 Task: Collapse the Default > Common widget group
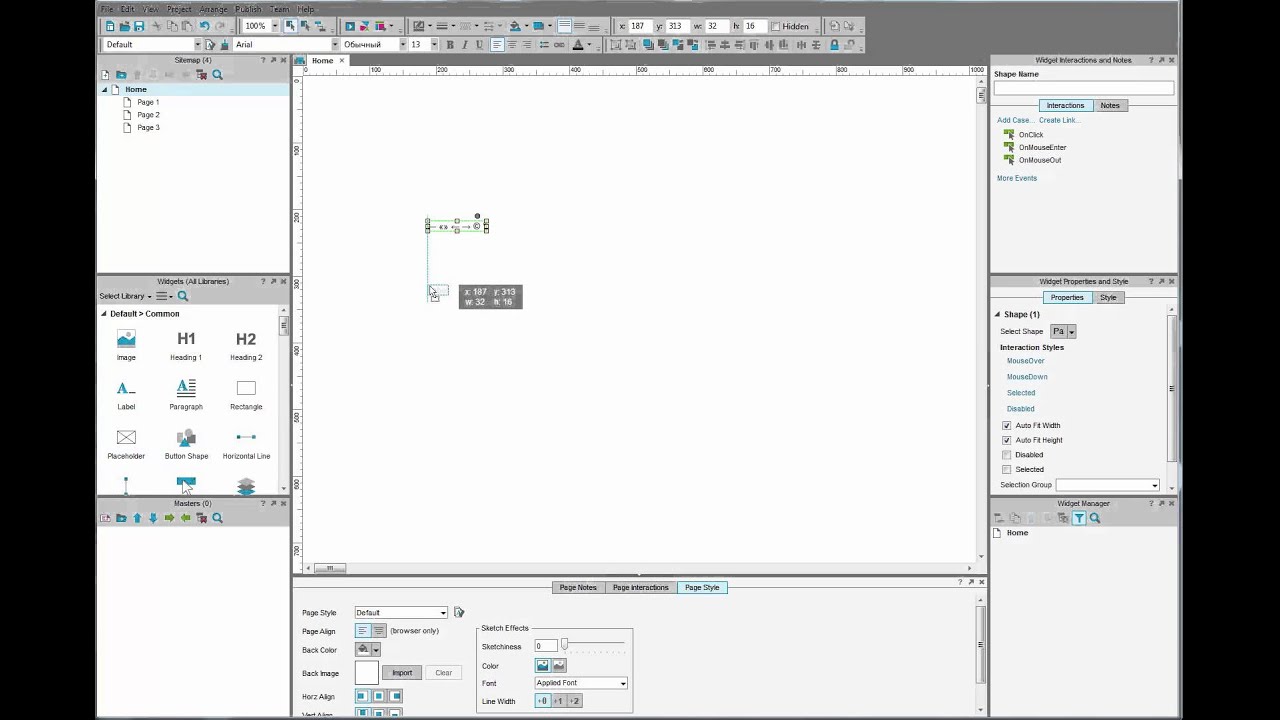point(104,314)
